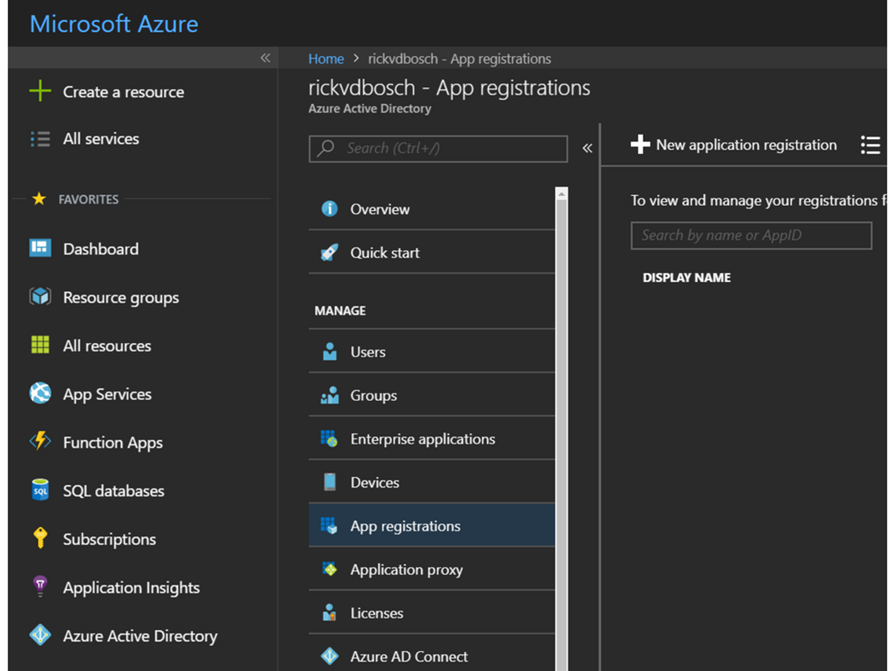Click the scrollbar up arrow
895x671 pixels.
tap(562, 193)
